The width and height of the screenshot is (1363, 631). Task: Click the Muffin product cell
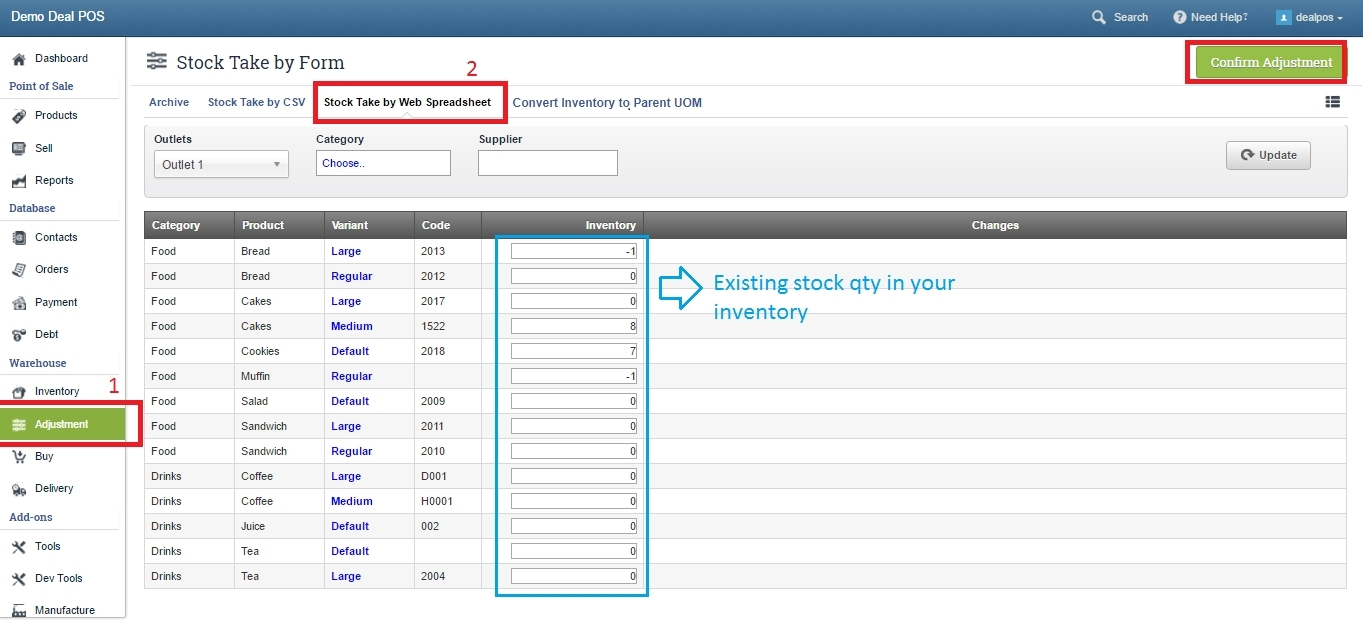click(x=279, y=376)
